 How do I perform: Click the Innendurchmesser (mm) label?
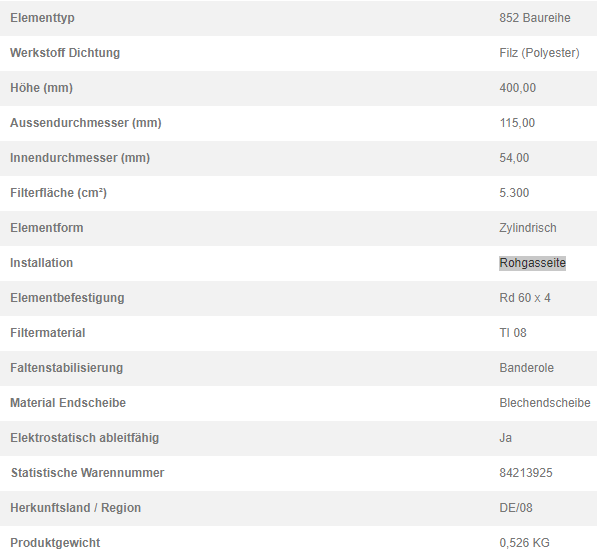[x=80, y=158]
